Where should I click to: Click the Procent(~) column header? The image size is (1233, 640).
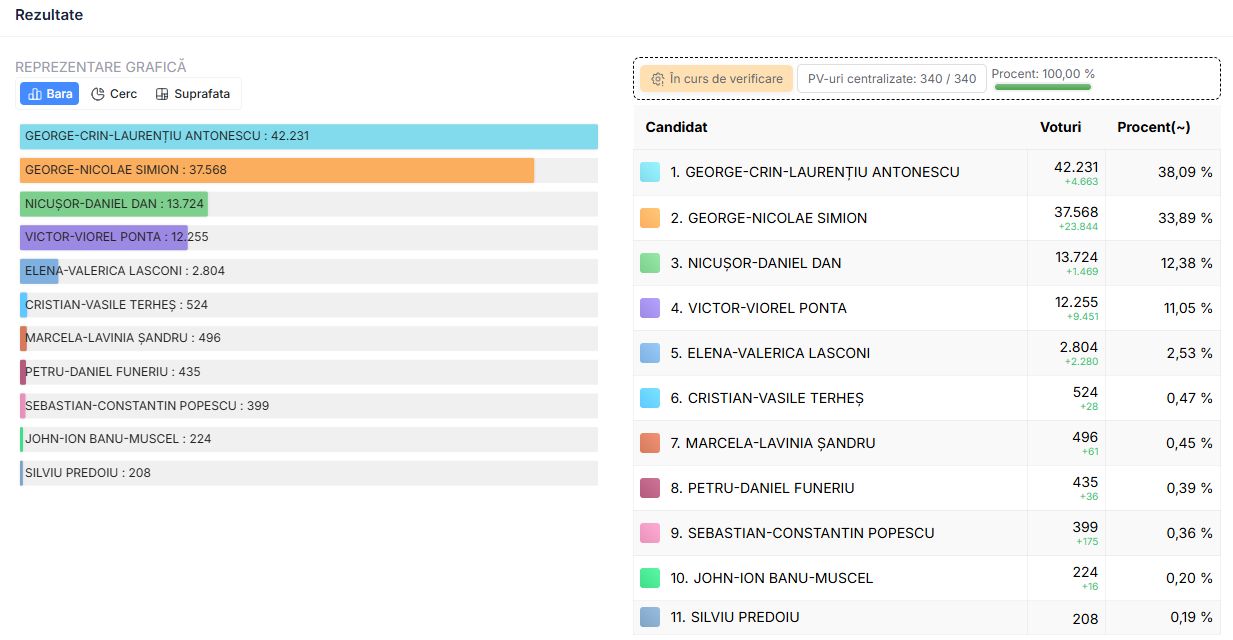1153,127
